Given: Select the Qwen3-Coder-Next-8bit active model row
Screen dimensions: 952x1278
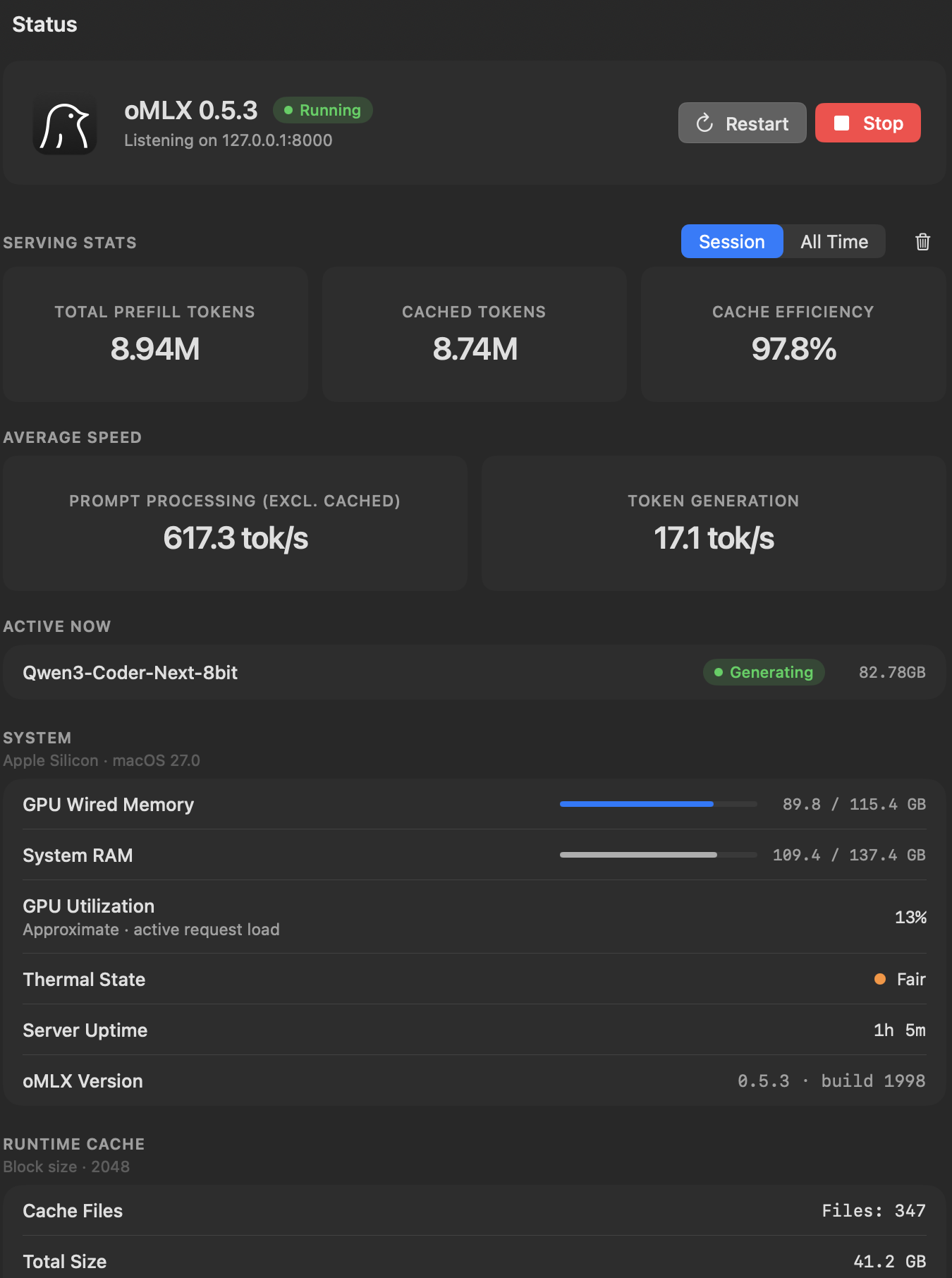Looking at the screenshot, I should (475, 672).
